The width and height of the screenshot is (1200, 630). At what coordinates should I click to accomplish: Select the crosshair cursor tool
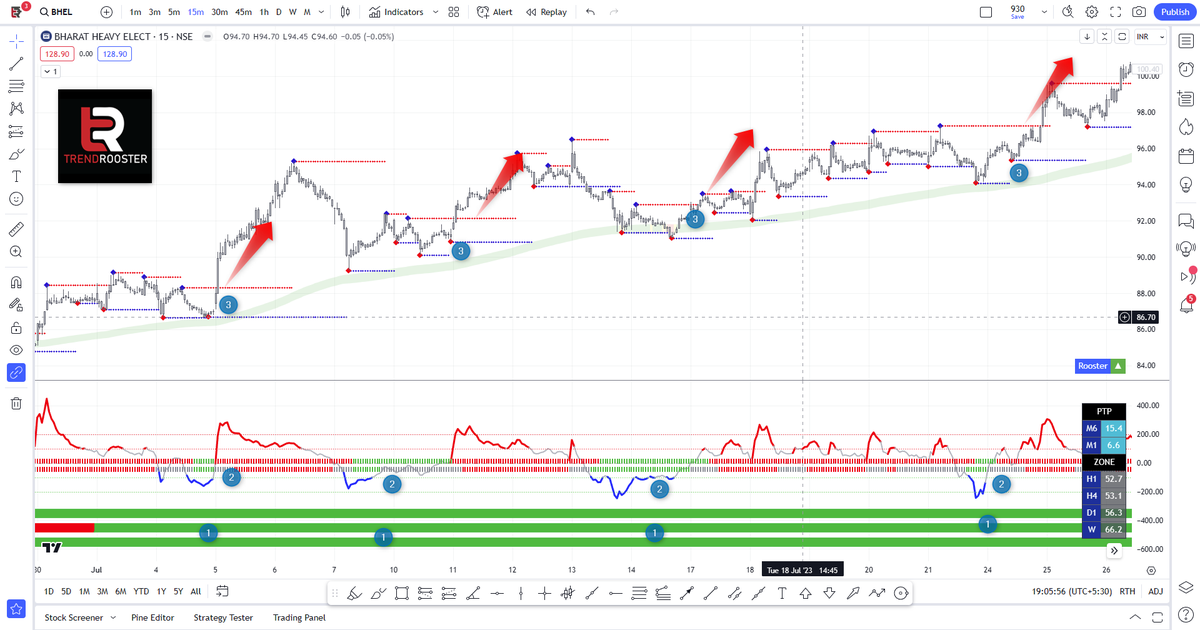16,42
